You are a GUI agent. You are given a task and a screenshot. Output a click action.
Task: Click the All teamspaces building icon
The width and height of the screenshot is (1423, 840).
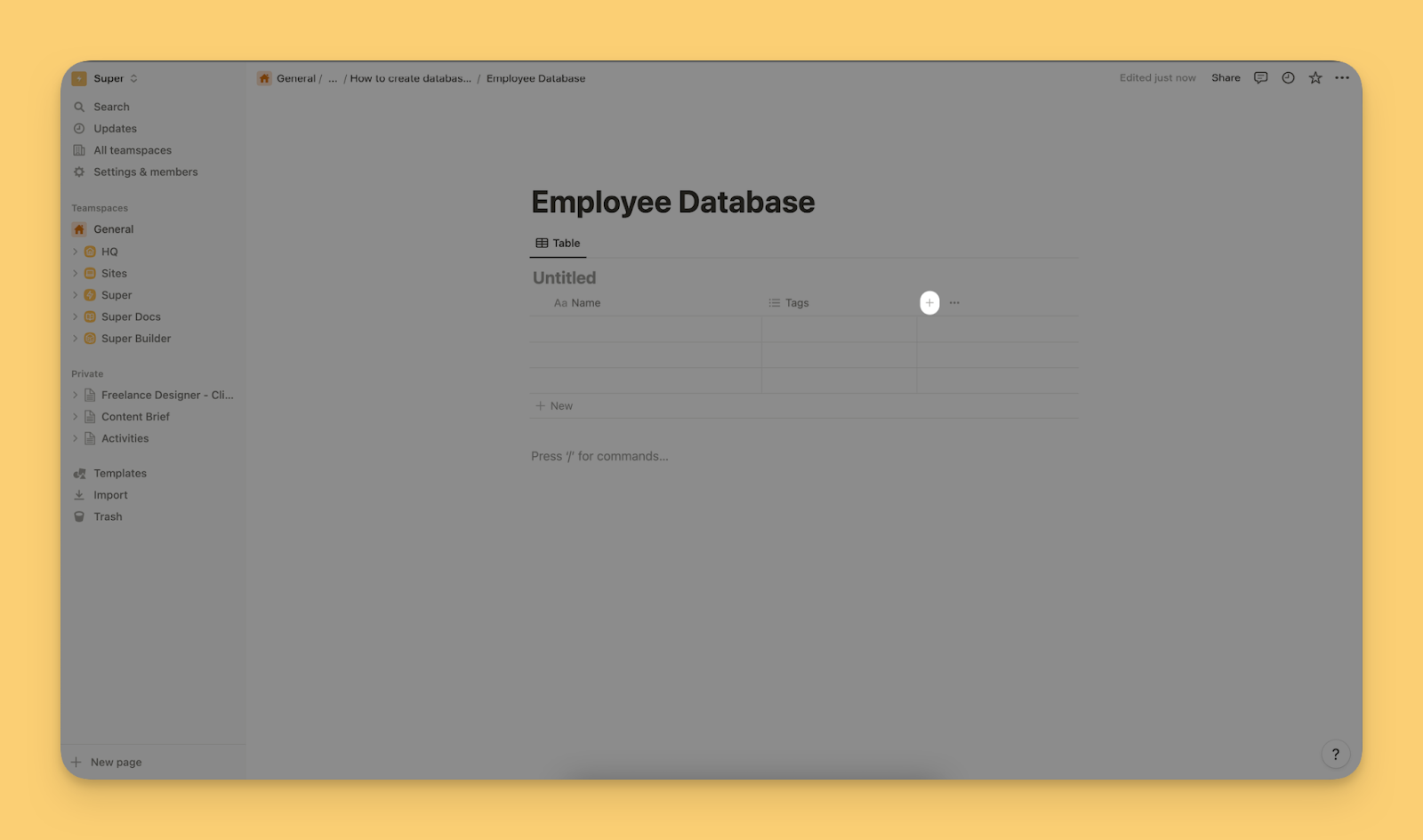(79, 150)
